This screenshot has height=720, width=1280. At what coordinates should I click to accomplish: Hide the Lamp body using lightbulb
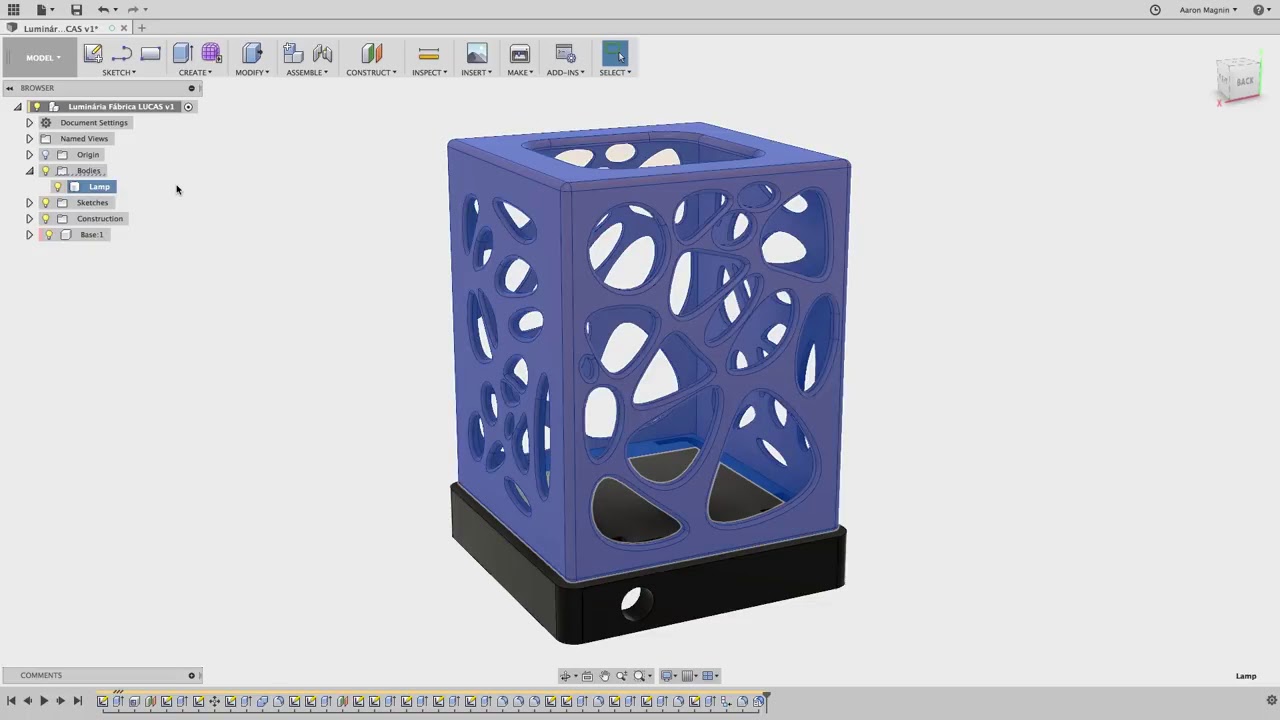tap(58, 187)
